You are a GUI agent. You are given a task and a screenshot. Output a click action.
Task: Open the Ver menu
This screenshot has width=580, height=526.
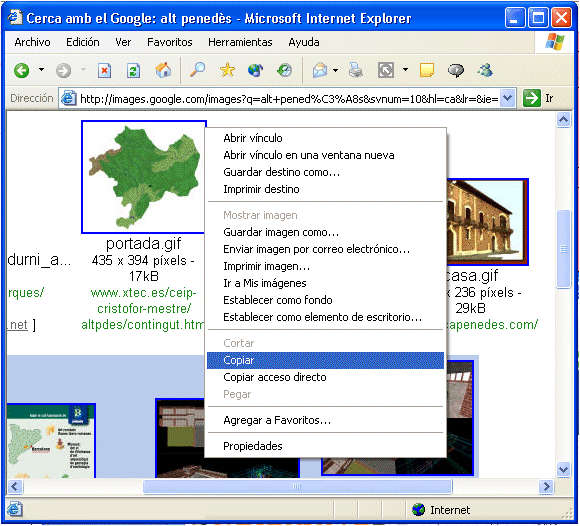[x=123, y=42]
